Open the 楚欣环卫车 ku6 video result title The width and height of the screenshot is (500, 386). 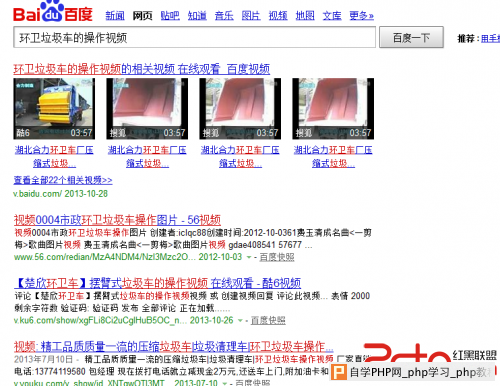click(157, 283)
